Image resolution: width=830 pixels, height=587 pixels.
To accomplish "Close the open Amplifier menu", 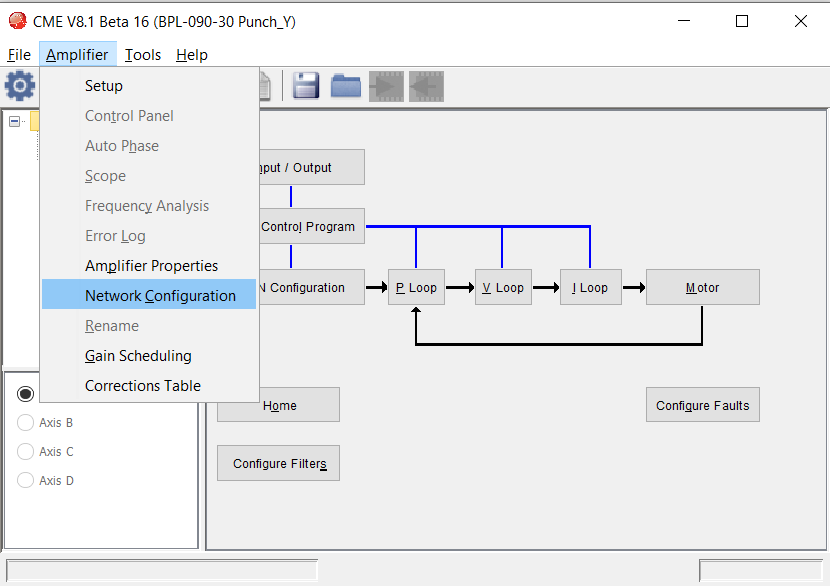I will [x=77, y=55].
